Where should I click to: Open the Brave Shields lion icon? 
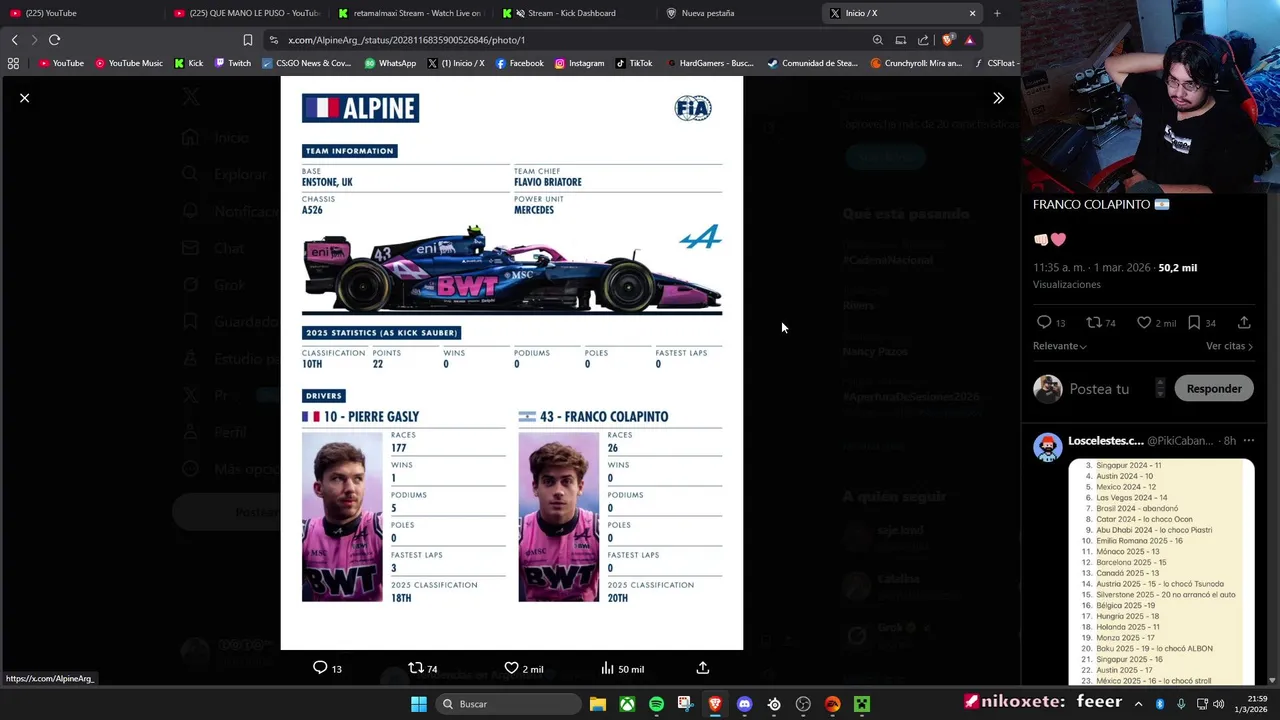click(x=947, y=40)
